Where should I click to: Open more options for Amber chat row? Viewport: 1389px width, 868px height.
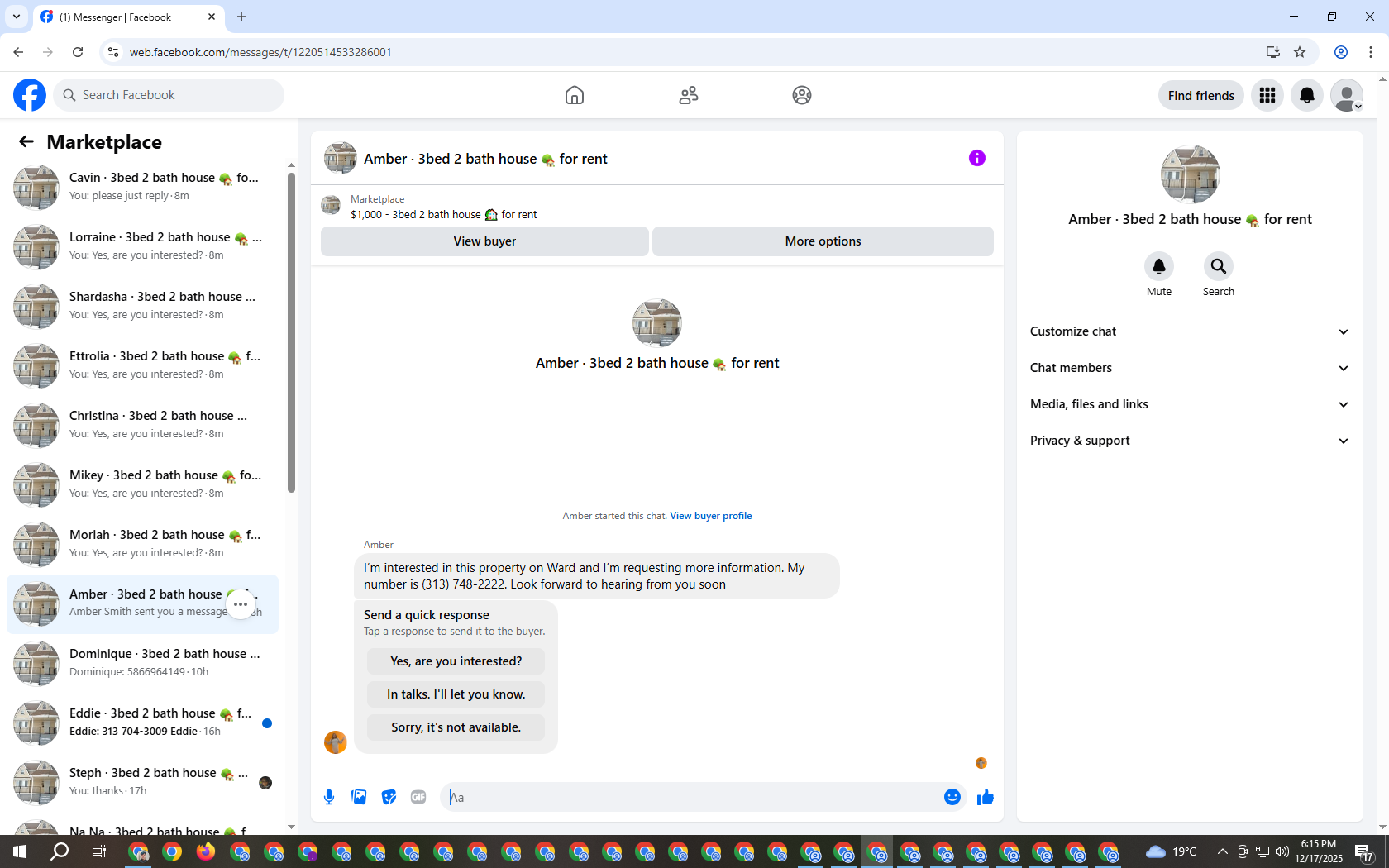pos(241,604)
